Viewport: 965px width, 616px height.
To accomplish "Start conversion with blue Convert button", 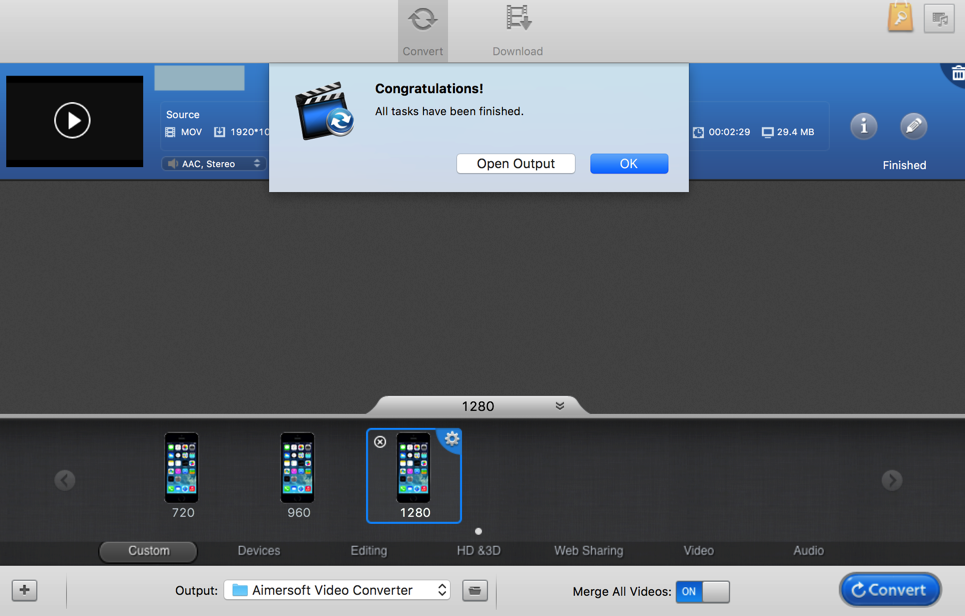I will click(x=889, y=590).
